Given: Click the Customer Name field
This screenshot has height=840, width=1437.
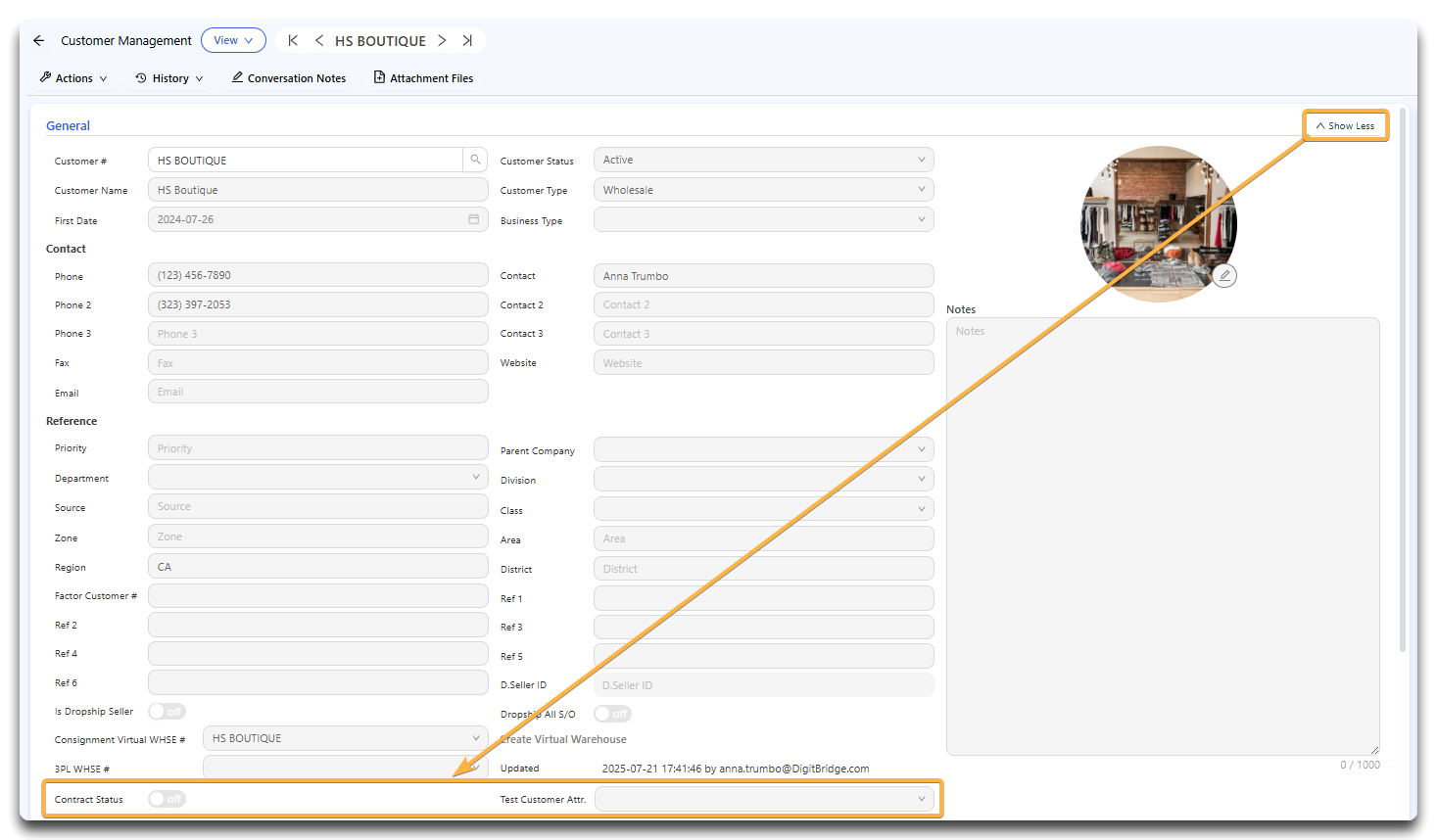Looking at the screenshot, I should [318, 190].
